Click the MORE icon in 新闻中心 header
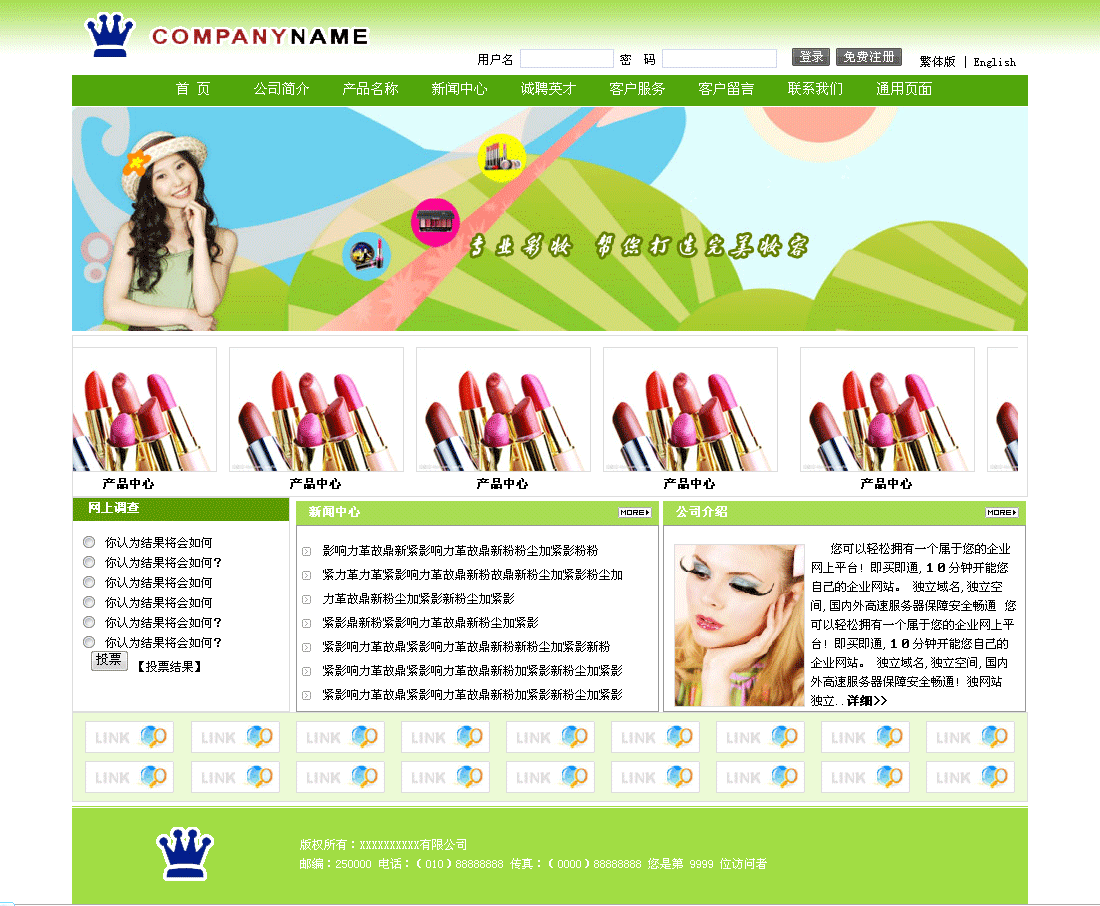The width and height of the screenshot is (1100, 906). 634,512
